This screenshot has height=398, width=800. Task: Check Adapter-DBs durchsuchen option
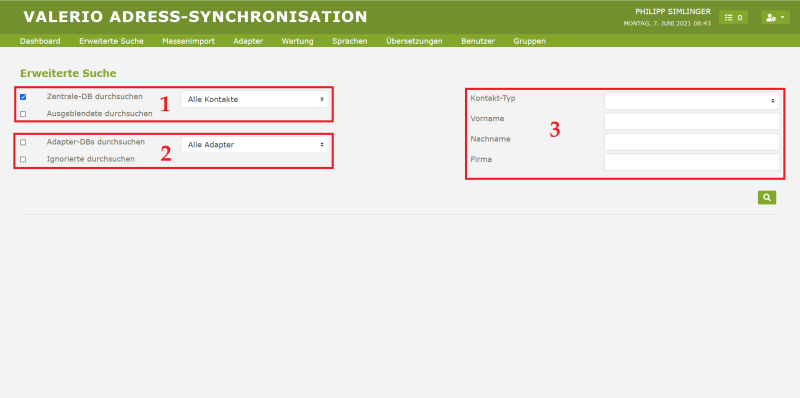click(23, 142)
